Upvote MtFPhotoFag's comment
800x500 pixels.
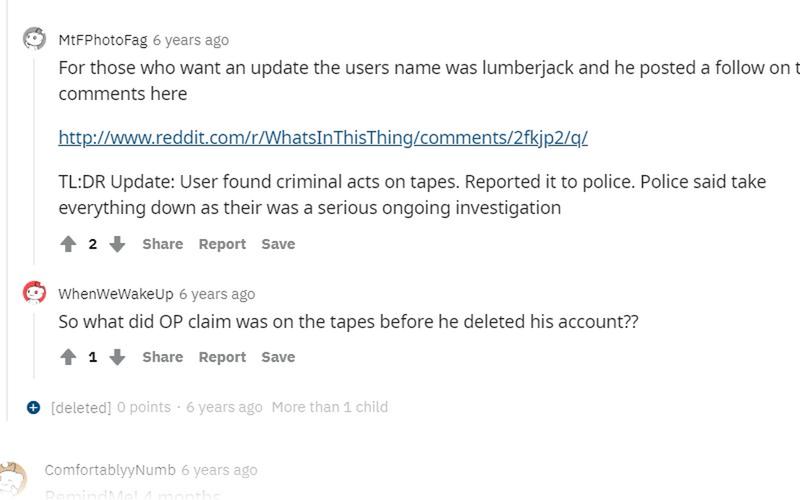pos(68,244)
